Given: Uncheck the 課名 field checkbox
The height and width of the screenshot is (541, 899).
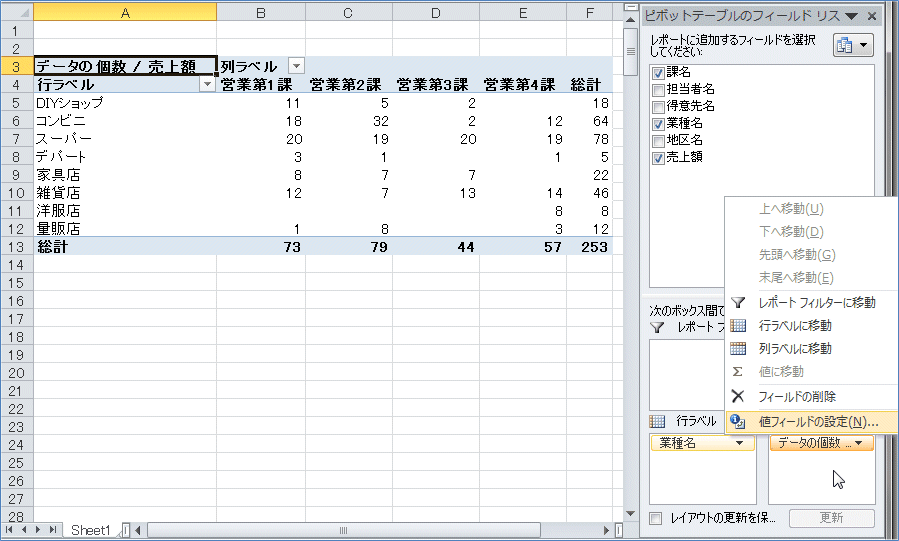Looking at the screenshot, I should coord(658,73).
